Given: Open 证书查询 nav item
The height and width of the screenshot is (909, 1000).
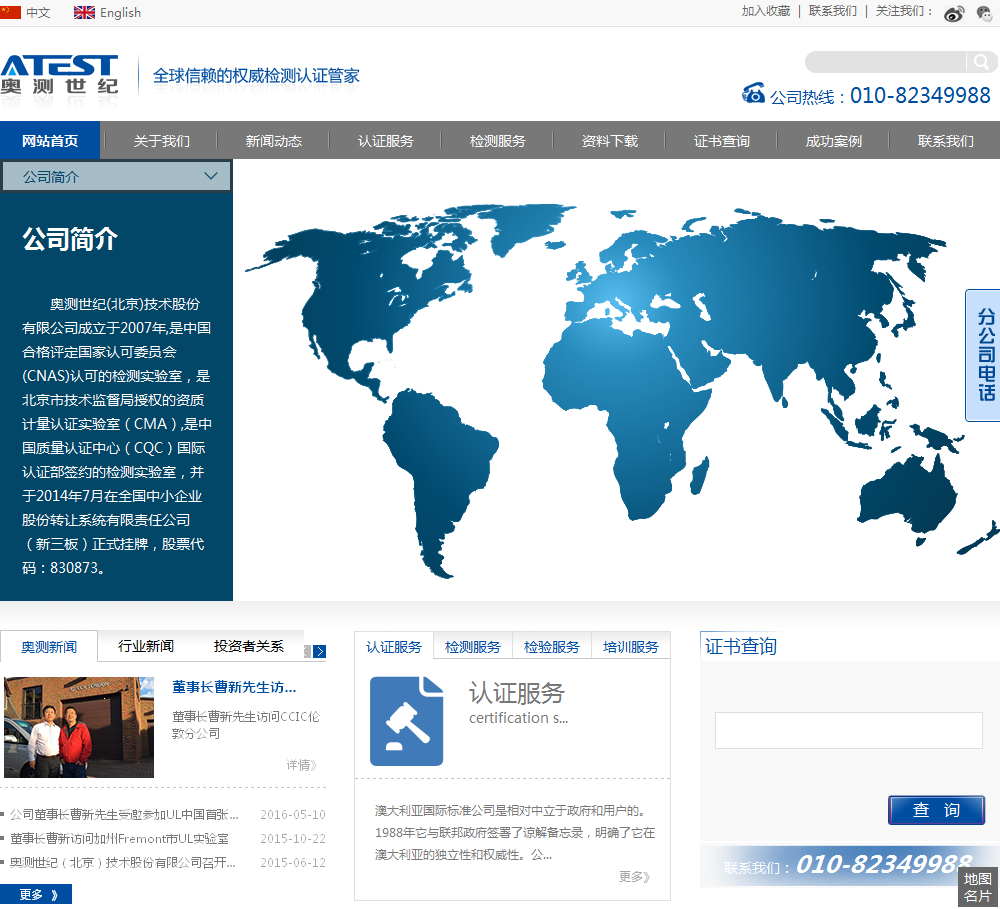Looking at the screenshot, I should click(721, 140).
